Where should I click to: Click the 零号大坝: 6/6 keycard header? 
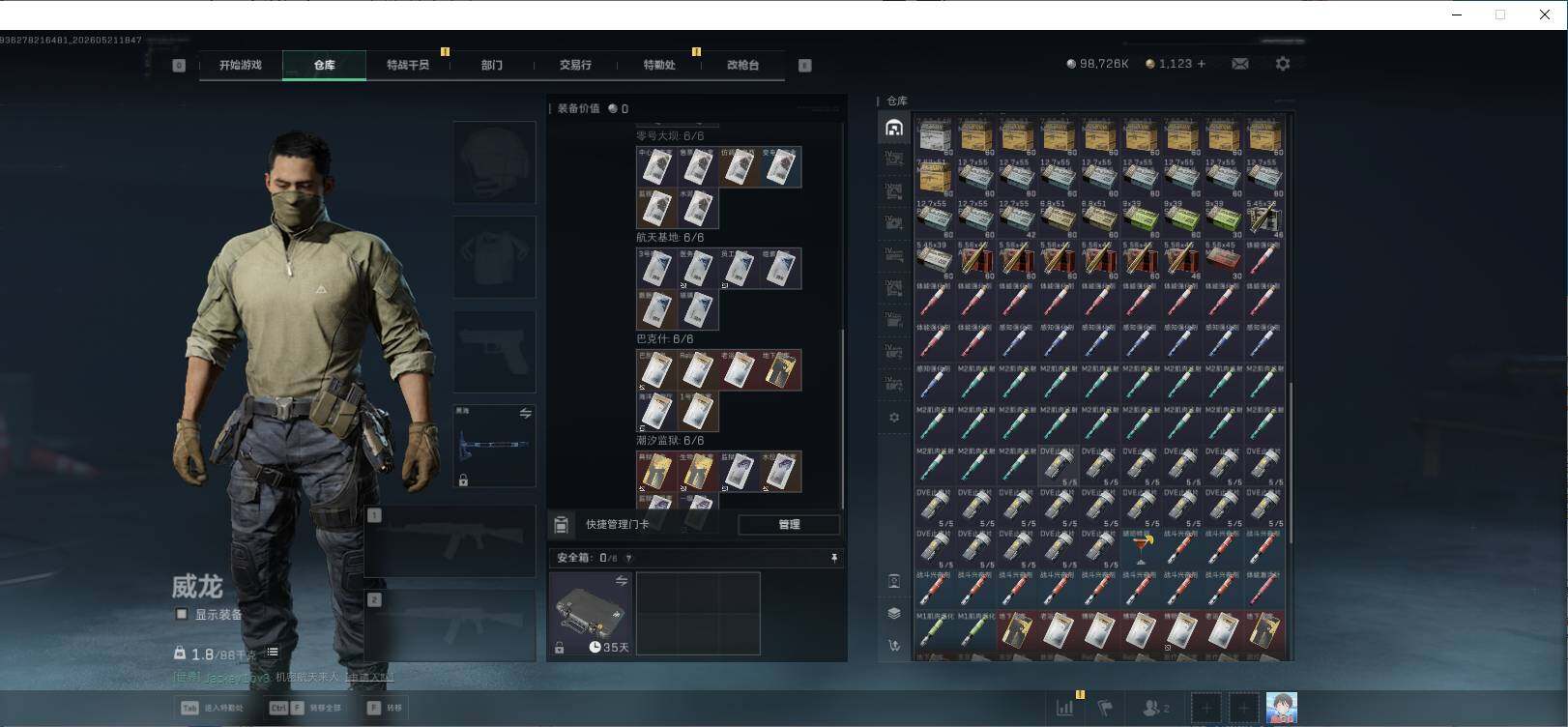click(670, 136)
